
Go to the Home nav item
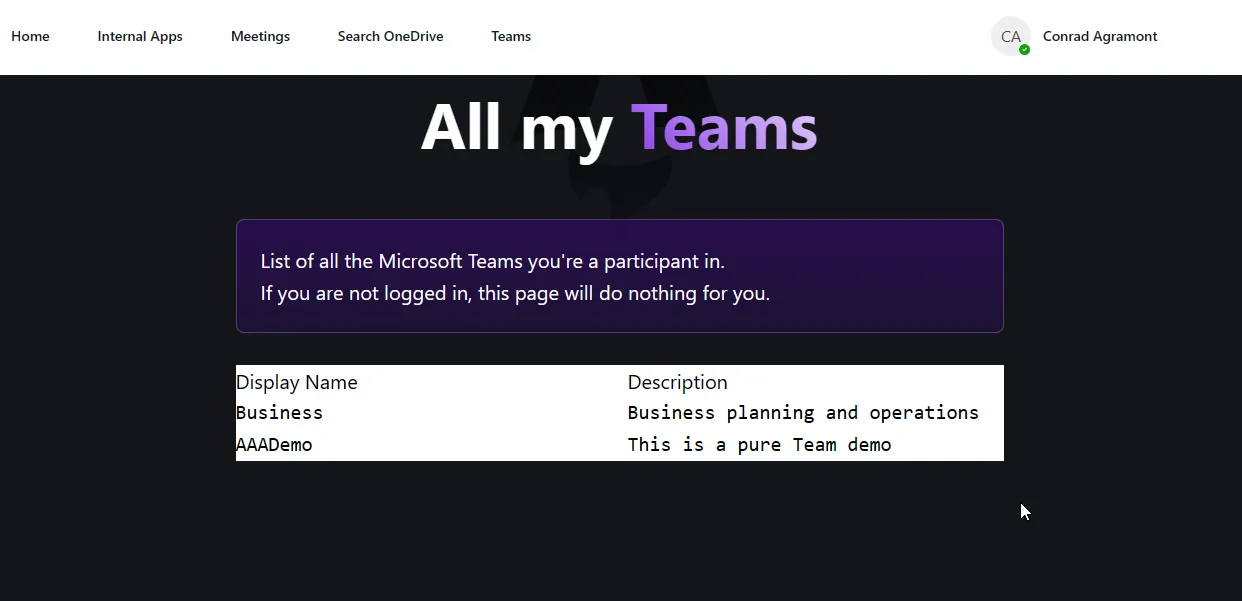coord(30,36)
